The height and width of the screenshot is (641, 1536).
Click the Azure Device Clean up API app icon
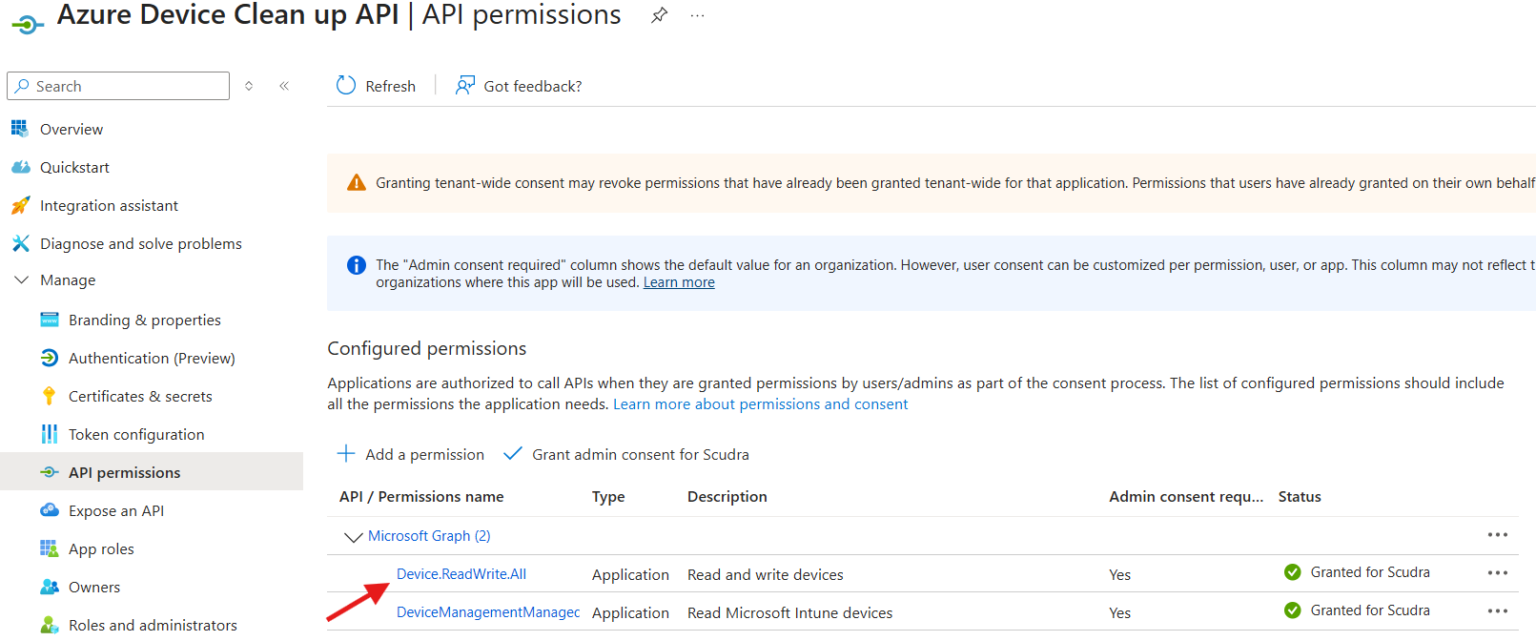click(27, 23)
